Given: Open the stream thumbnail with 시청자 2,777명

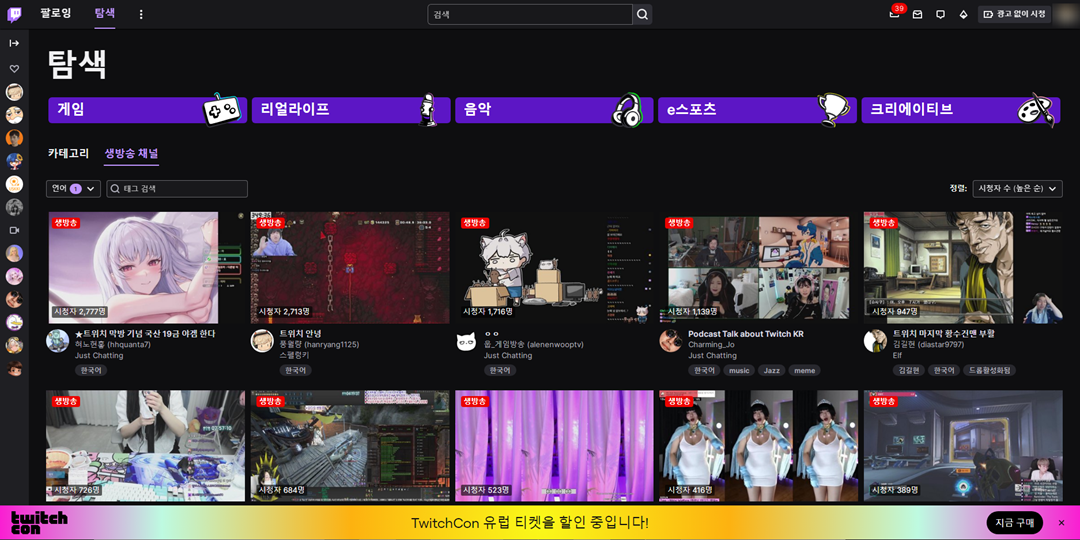Looking at the screenshot, I should point(146,267).
